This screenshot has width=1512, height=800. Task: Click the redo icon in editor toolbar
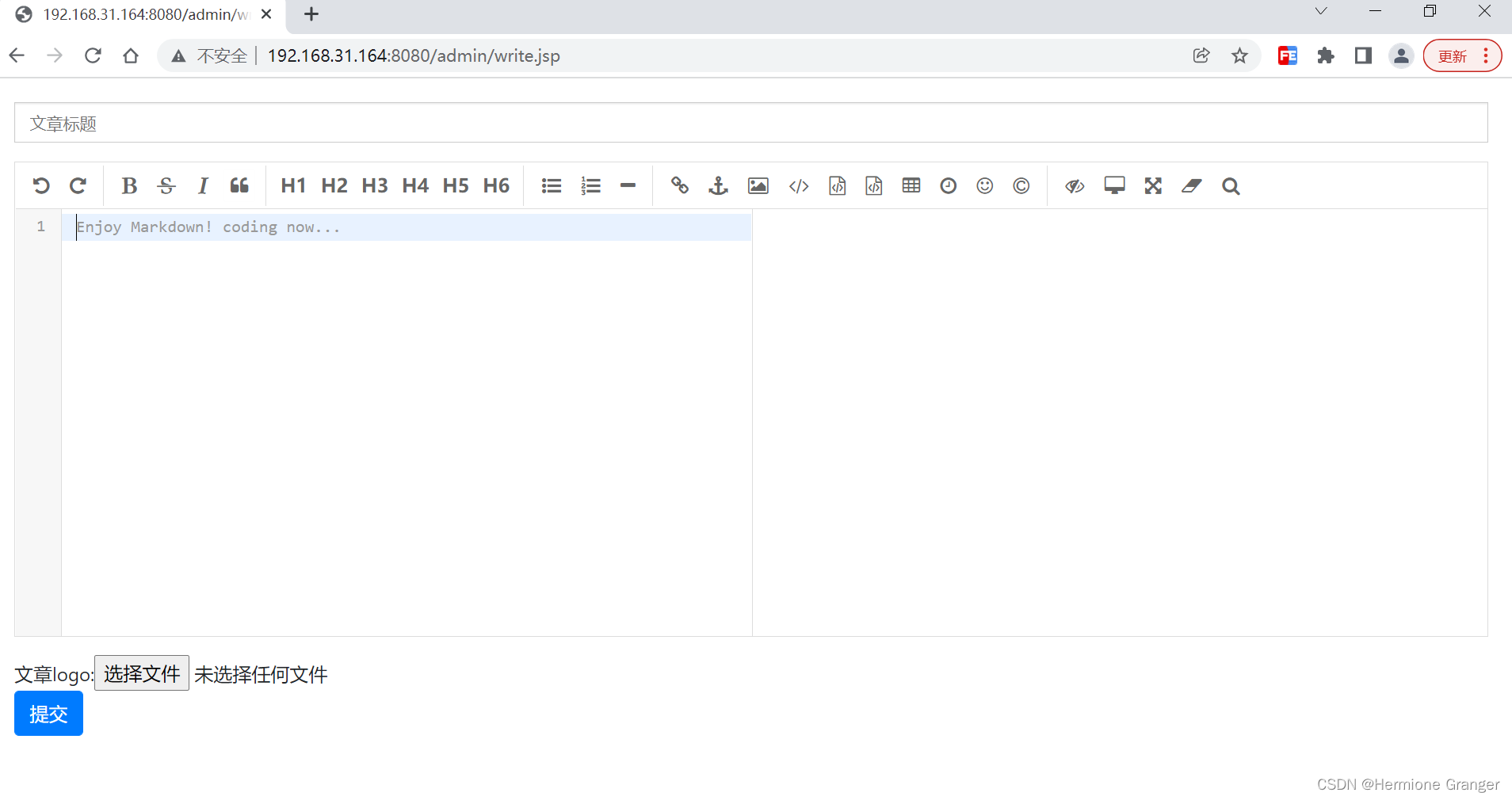click(78, 186)
